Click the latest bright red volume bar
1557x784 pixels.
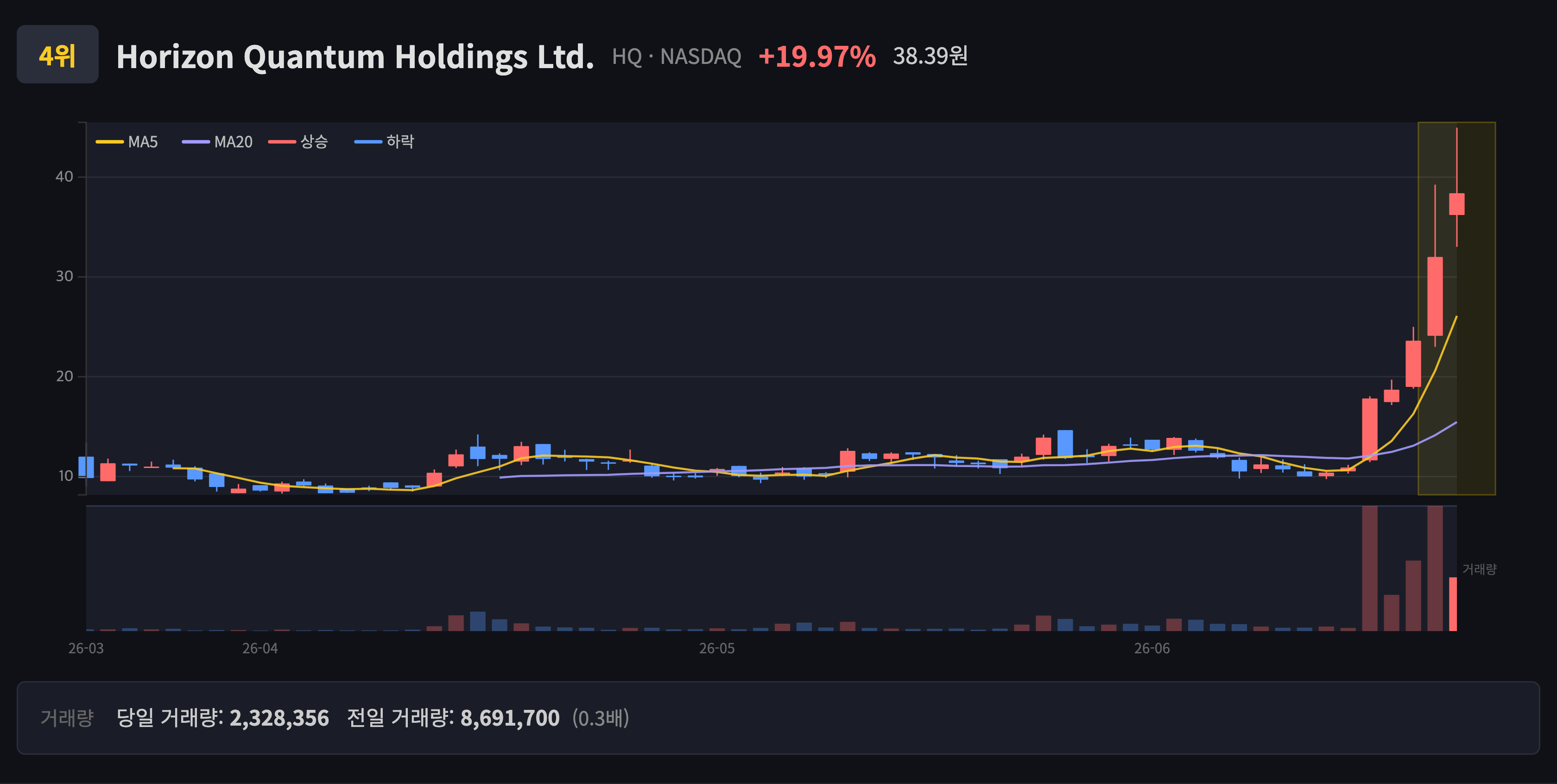click(x=1453, y=604)
